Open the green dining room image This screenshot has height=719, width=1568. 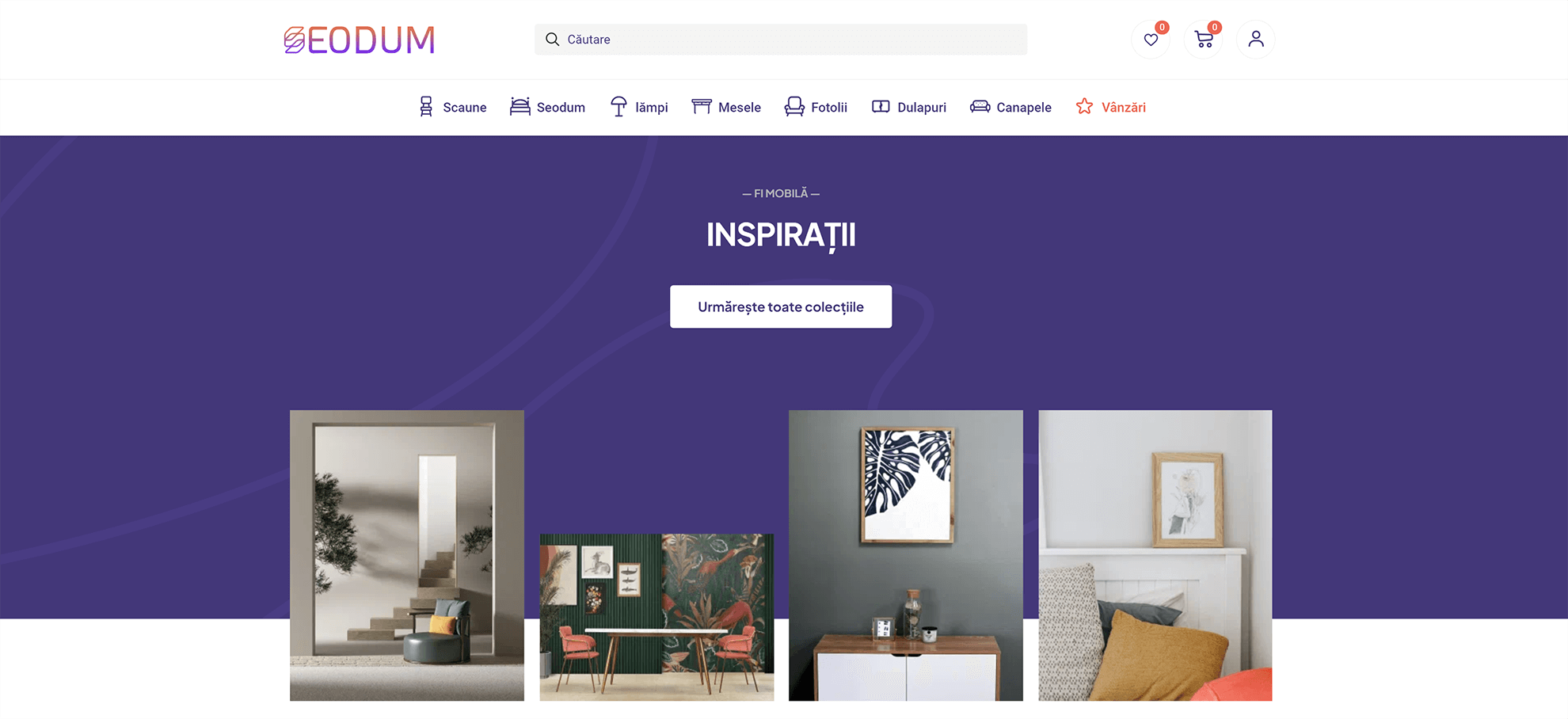[657, 617]
